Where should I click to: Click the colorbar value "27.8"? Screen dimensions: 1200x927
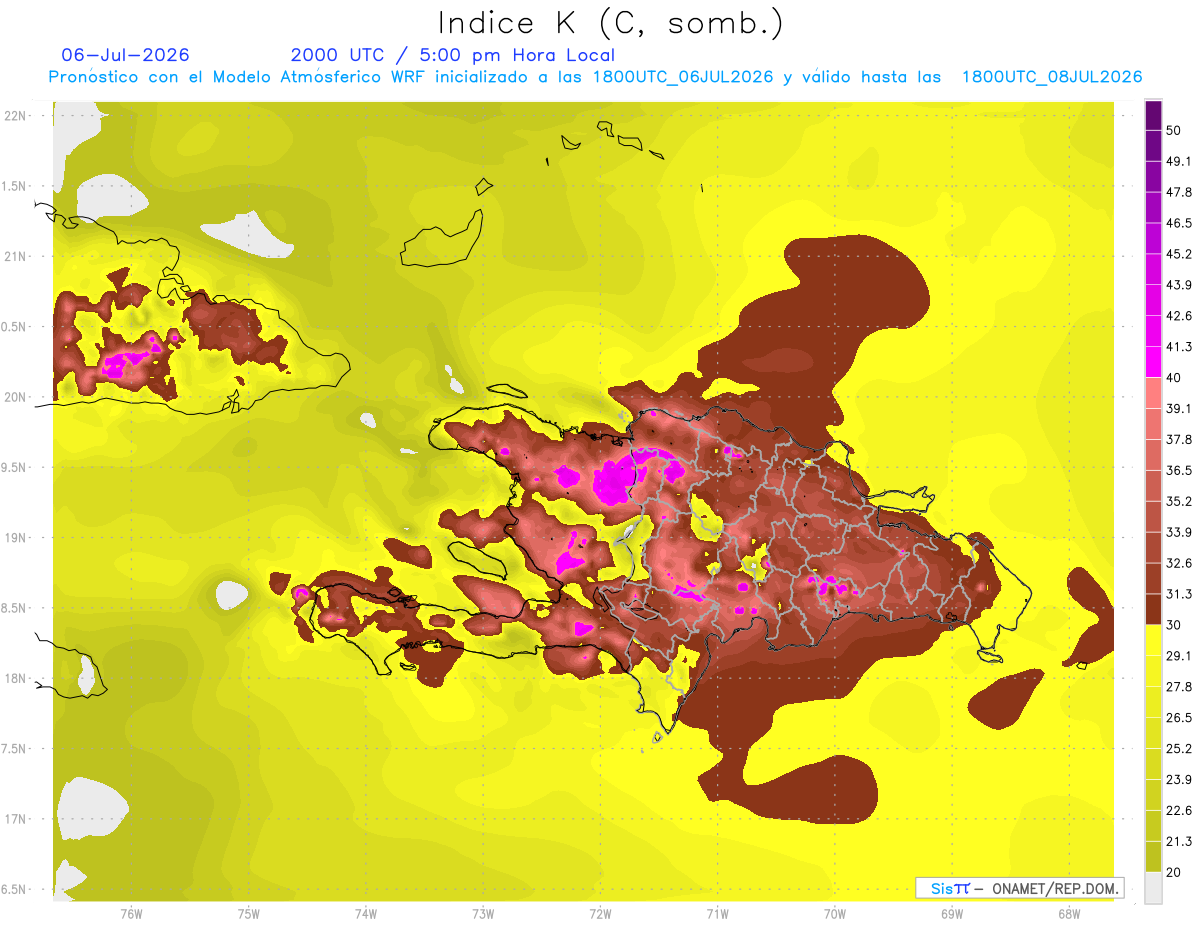click(1178, 687)
